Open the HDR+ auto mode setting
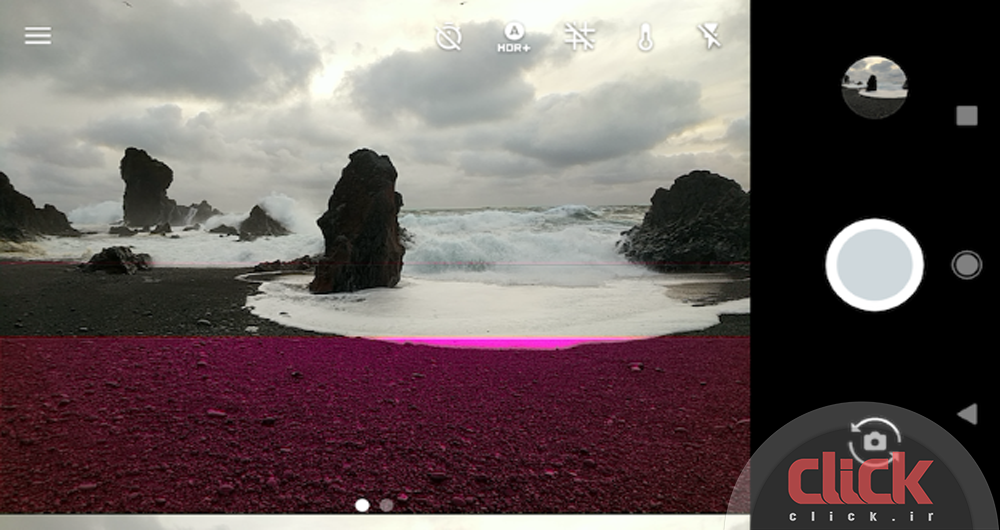This screenshot has height=530, width=1000. pyautogui.click(x=514, y=37)
